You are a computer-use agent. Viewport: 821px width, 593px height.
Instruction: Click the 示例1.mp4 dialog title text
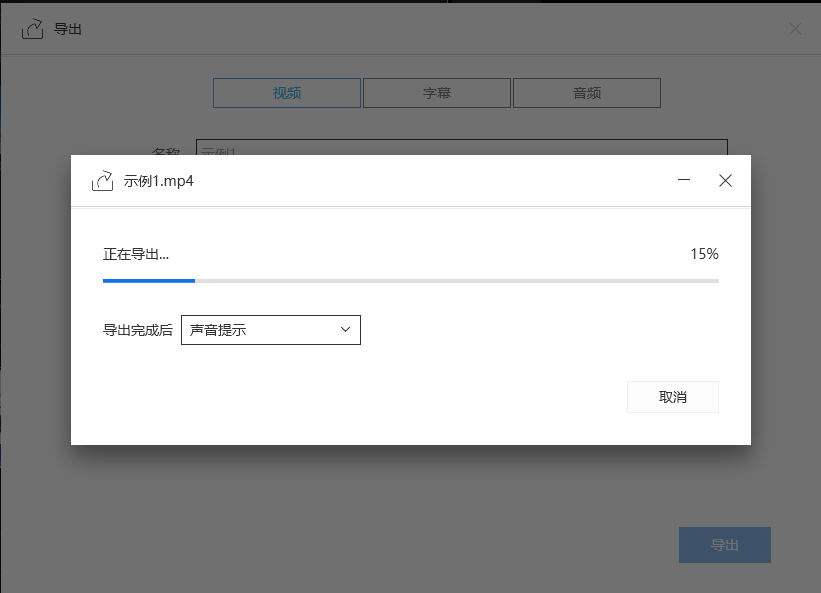[158, 181]
